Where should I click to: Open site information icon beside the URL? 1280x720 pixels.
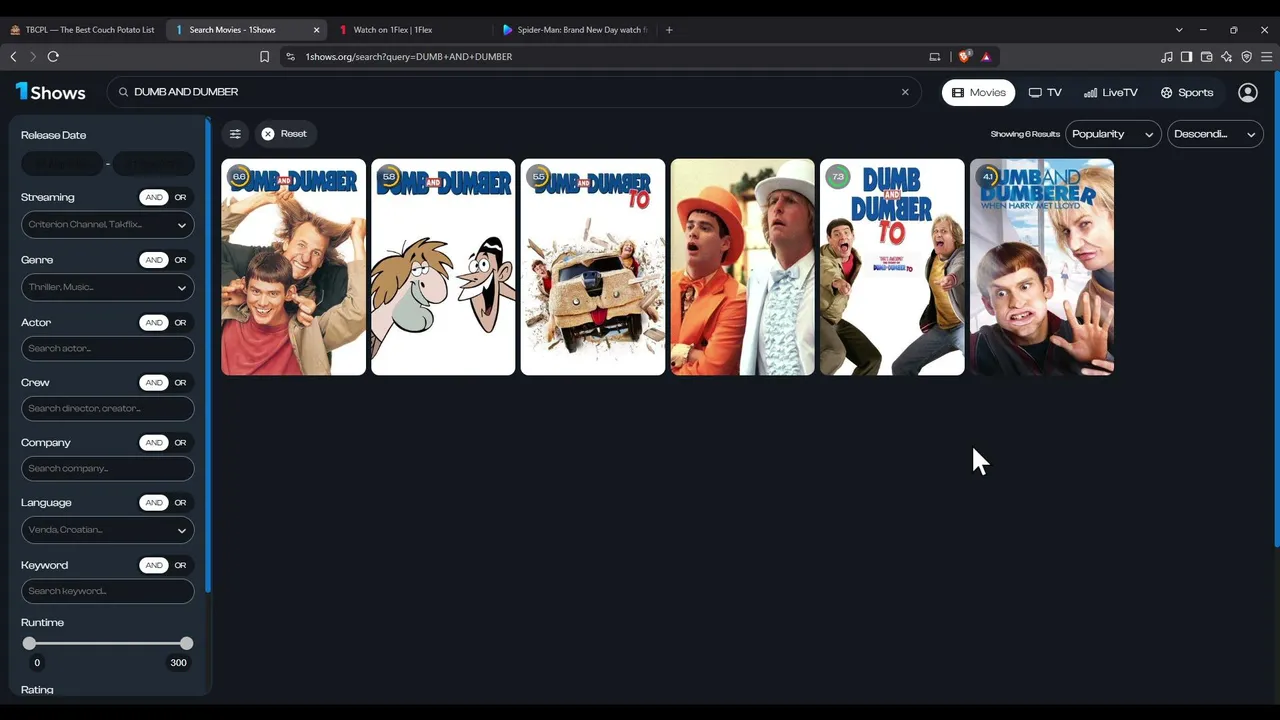[x=290, y=57]
